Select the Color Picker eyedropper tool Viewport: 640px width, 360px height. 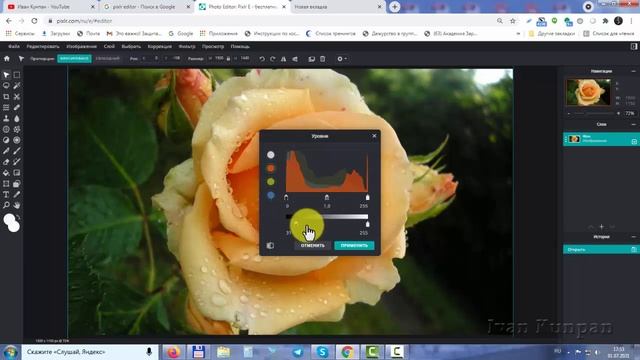point(17,195)
